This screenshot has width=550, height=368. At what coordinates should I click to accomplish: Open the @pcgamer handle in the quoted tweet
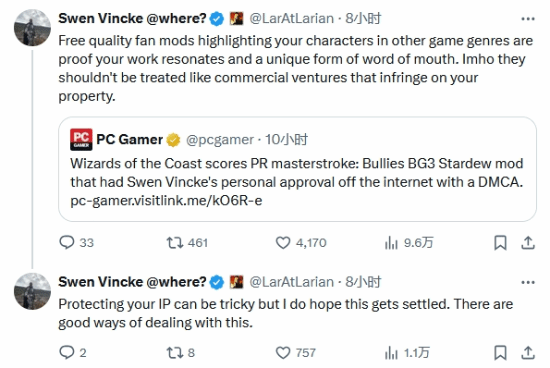click(x=220, y=140)
